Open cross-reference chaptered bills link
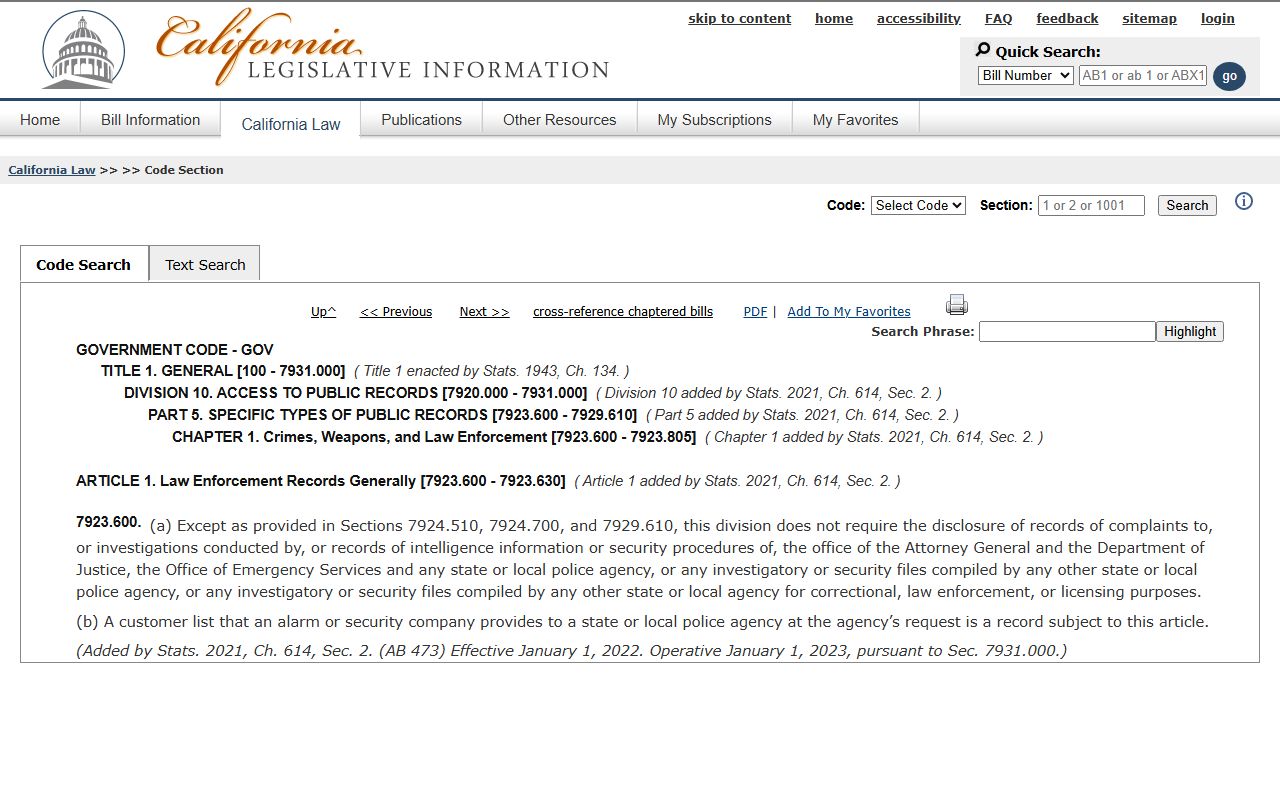 click(623, 312)
